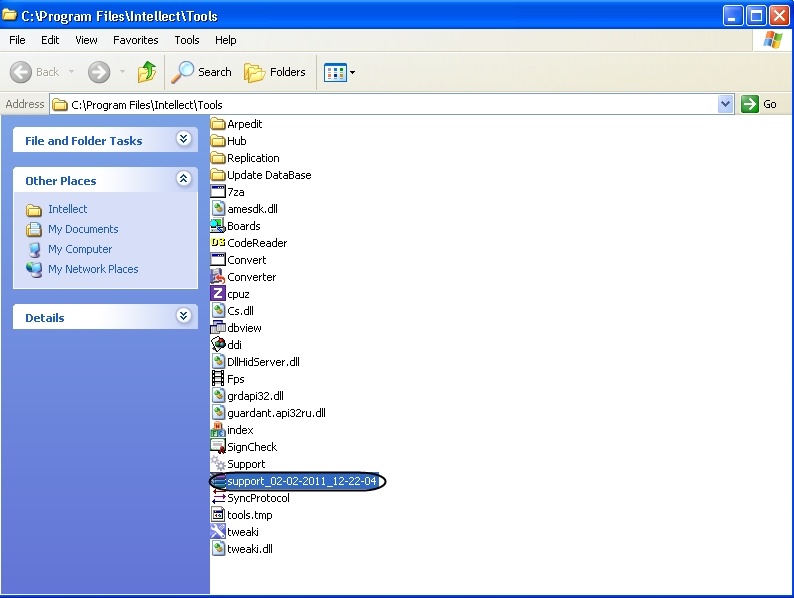Image resolution: width=794 pixels, height=598 pixels.
Task: Click the "SyncProtocol" file name
Action: 258,498
